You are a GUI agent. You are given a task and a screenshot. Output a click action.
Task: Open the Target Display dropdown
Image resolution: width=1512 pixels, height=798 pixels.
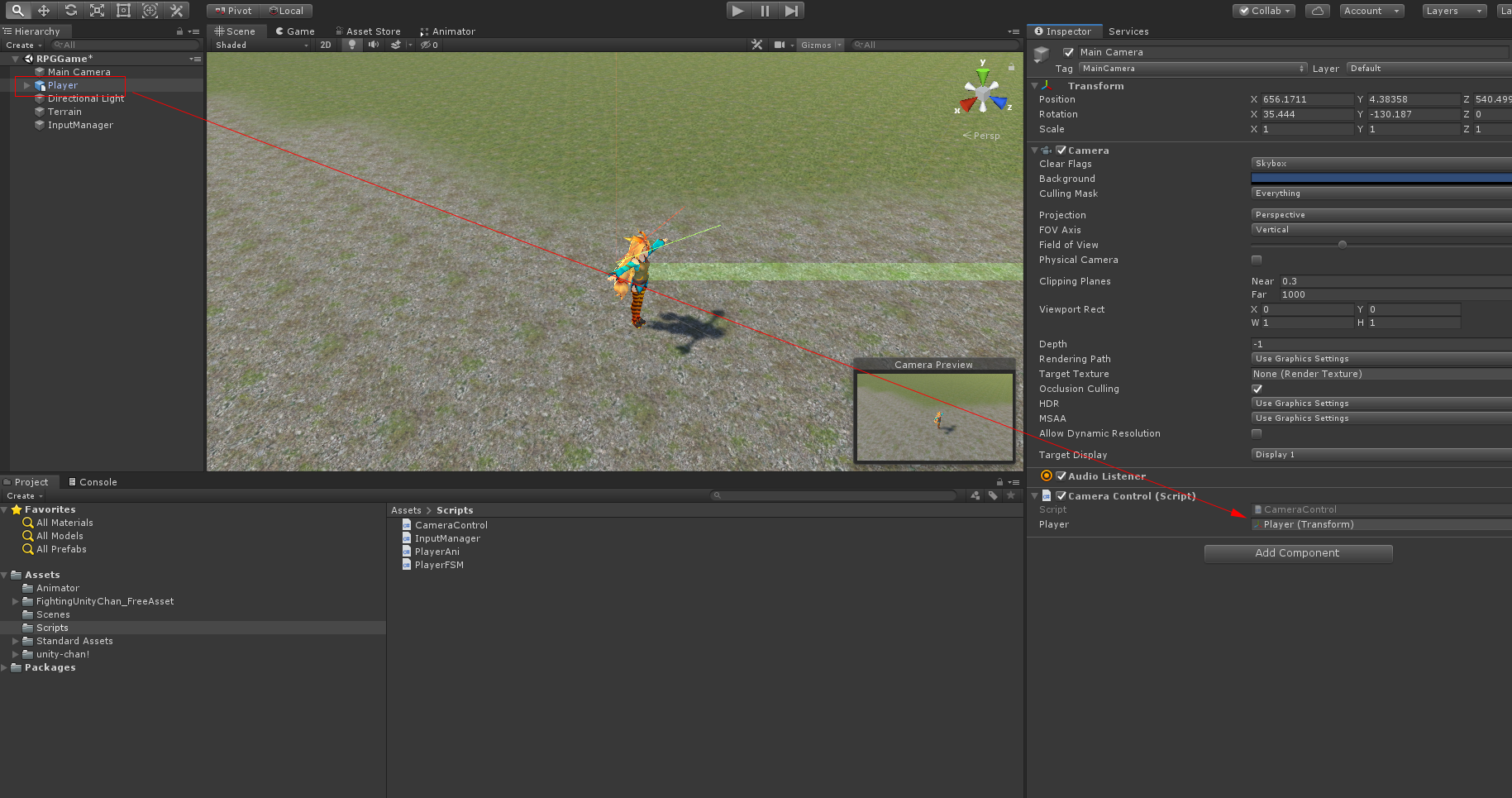tap(1381, 455)
